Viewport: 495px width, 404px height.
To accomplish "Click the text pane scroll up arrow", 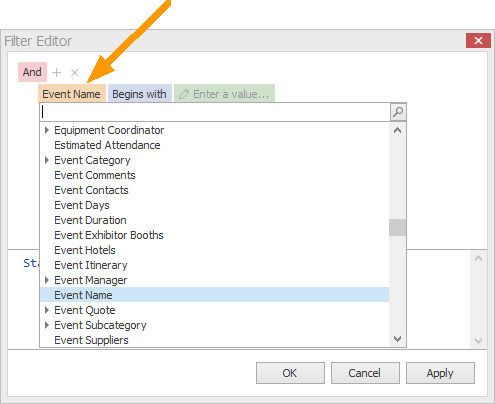I will pos(478,258).
